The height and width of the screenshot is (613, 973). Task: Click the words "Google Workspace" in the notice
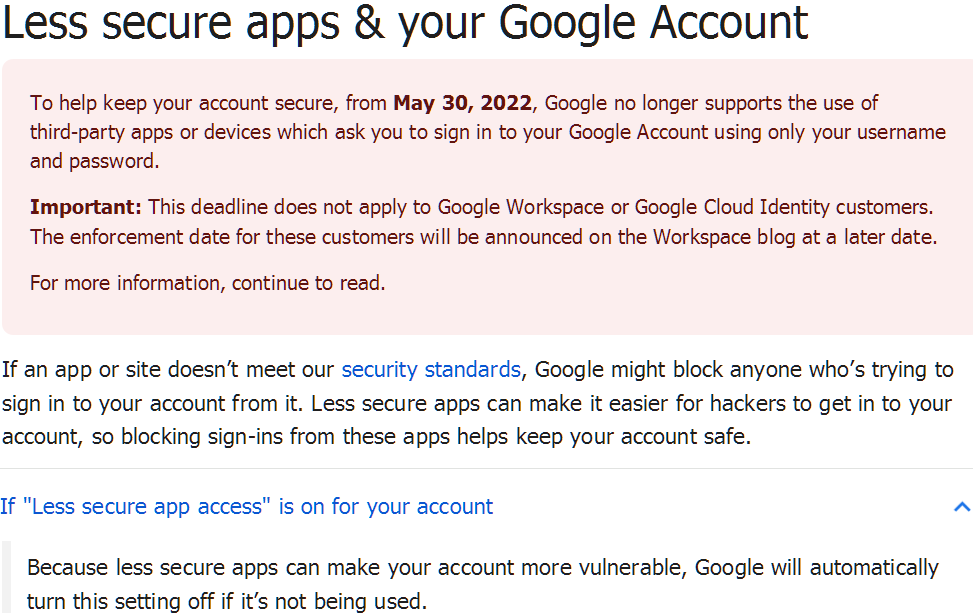521,207
